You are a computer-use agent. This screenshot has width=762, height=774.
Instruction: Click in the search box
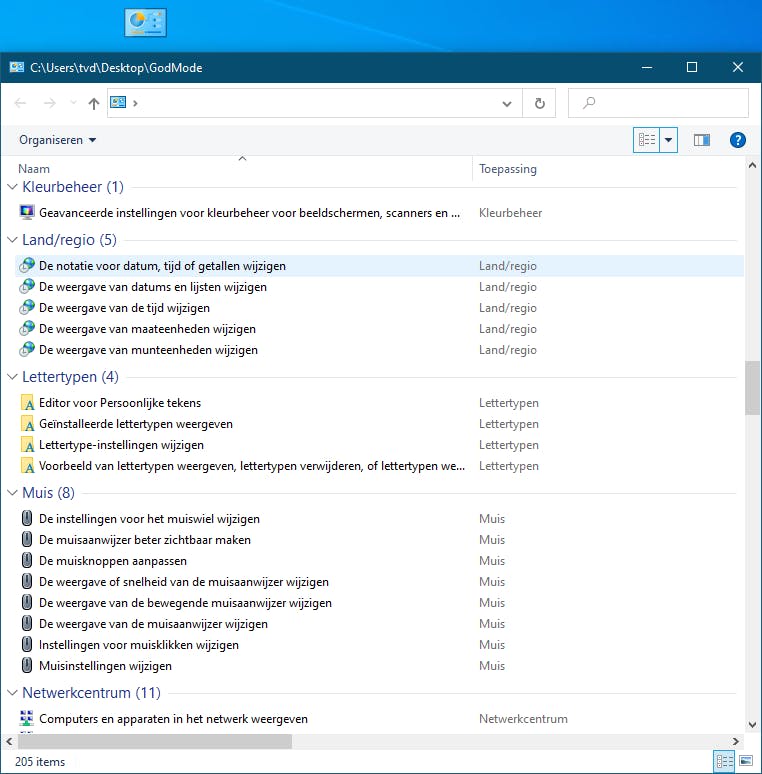pyautogui.click(x=658, y=103)
